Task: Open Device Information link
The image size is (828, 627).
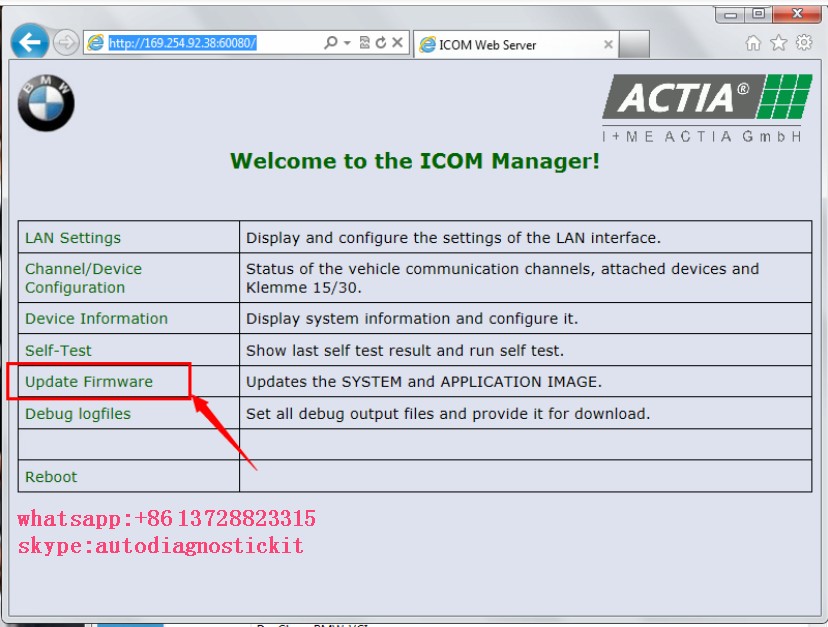Action: point(96,319)
